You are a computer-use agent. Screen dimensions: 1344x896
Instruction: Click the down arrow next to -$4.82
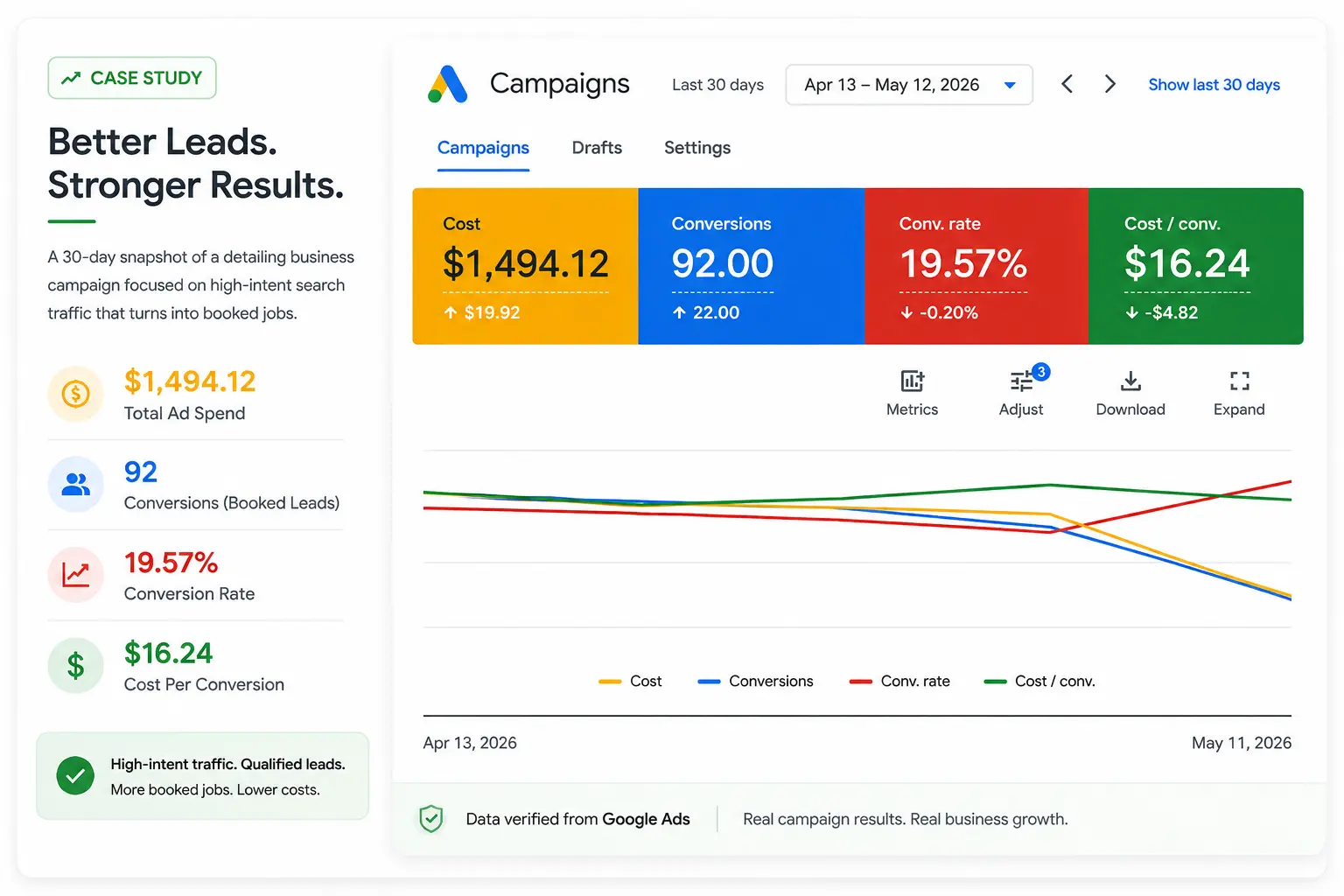coord(1132,312)
